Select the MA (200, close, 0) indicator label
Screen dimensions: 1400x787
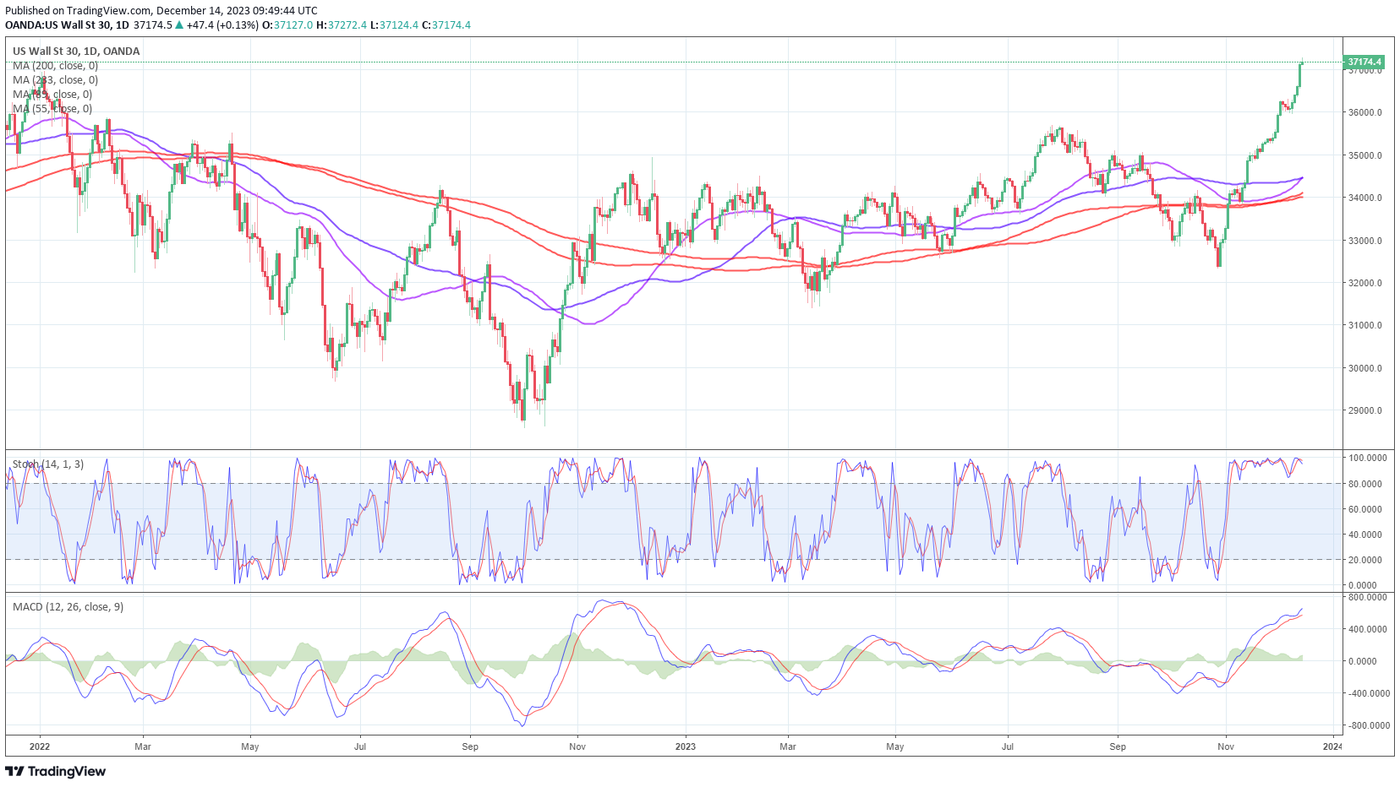55,66
